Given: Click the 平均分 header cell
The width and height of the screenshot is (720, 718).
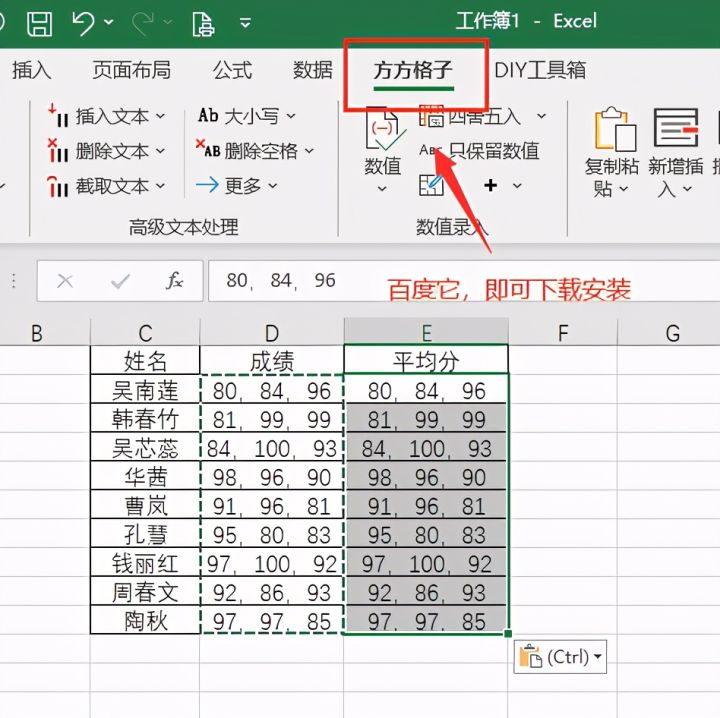Looking at the screenshot, I should 426,360.
